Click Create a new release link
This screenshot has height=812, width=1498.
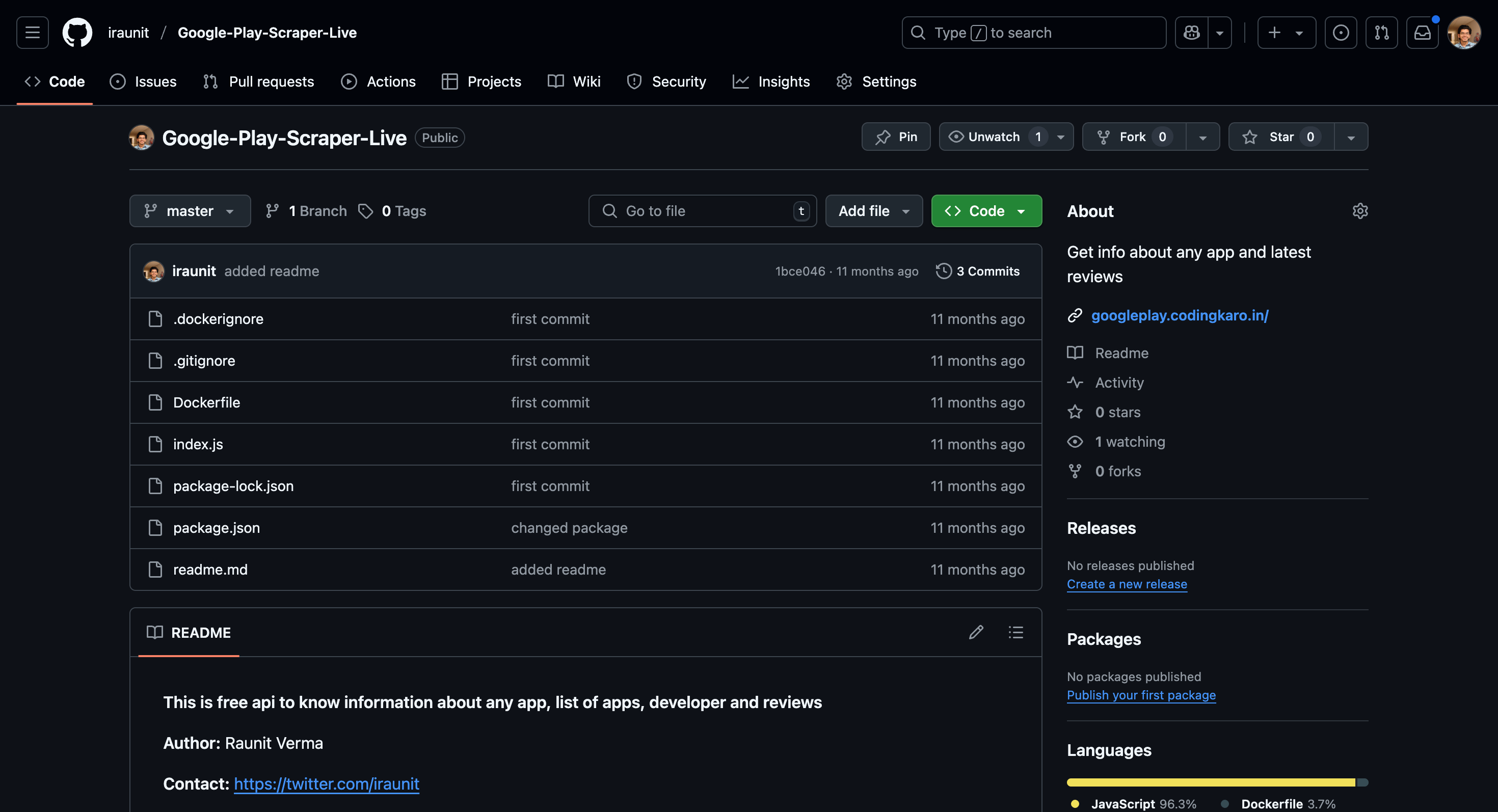[1127, 584]
